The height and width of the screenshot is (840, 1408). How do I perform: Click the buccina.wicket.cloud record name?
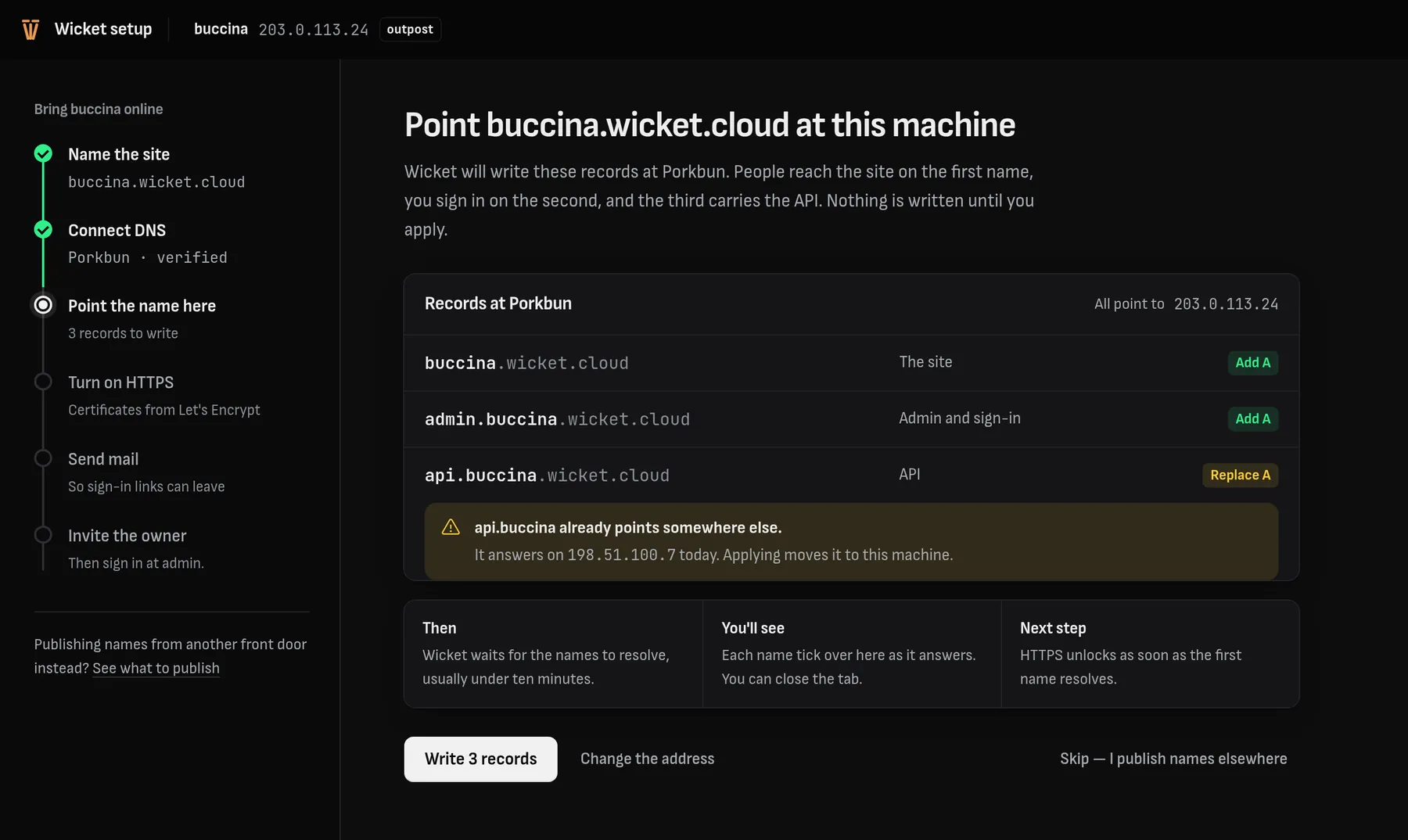[526, 363]
